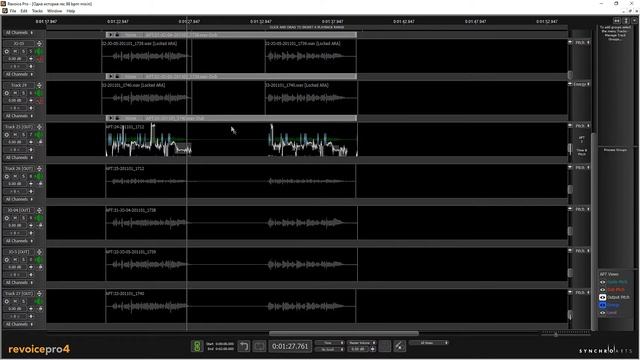Click the 5 channel number button on Track 29
The image size is (640, 360).
point(31,93)
